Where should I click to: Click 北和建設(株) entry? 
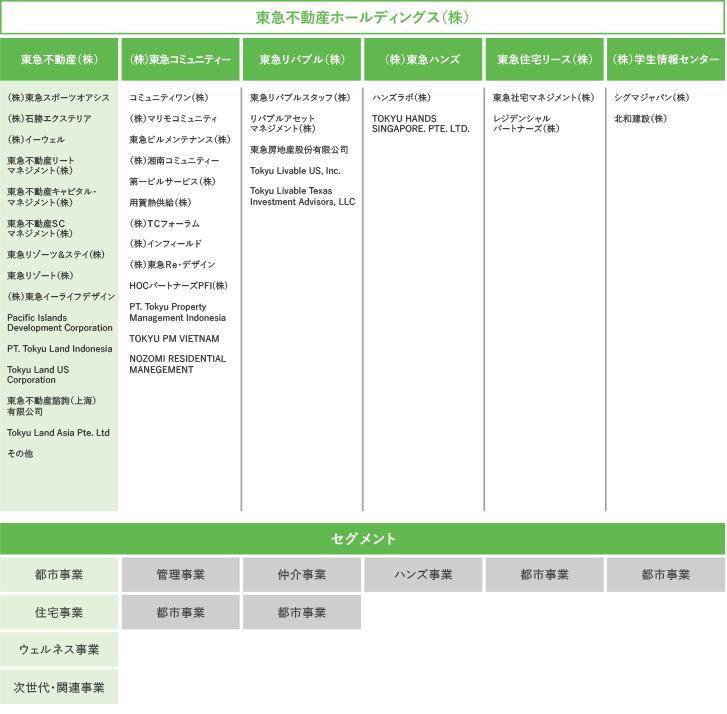pos(640,118)
